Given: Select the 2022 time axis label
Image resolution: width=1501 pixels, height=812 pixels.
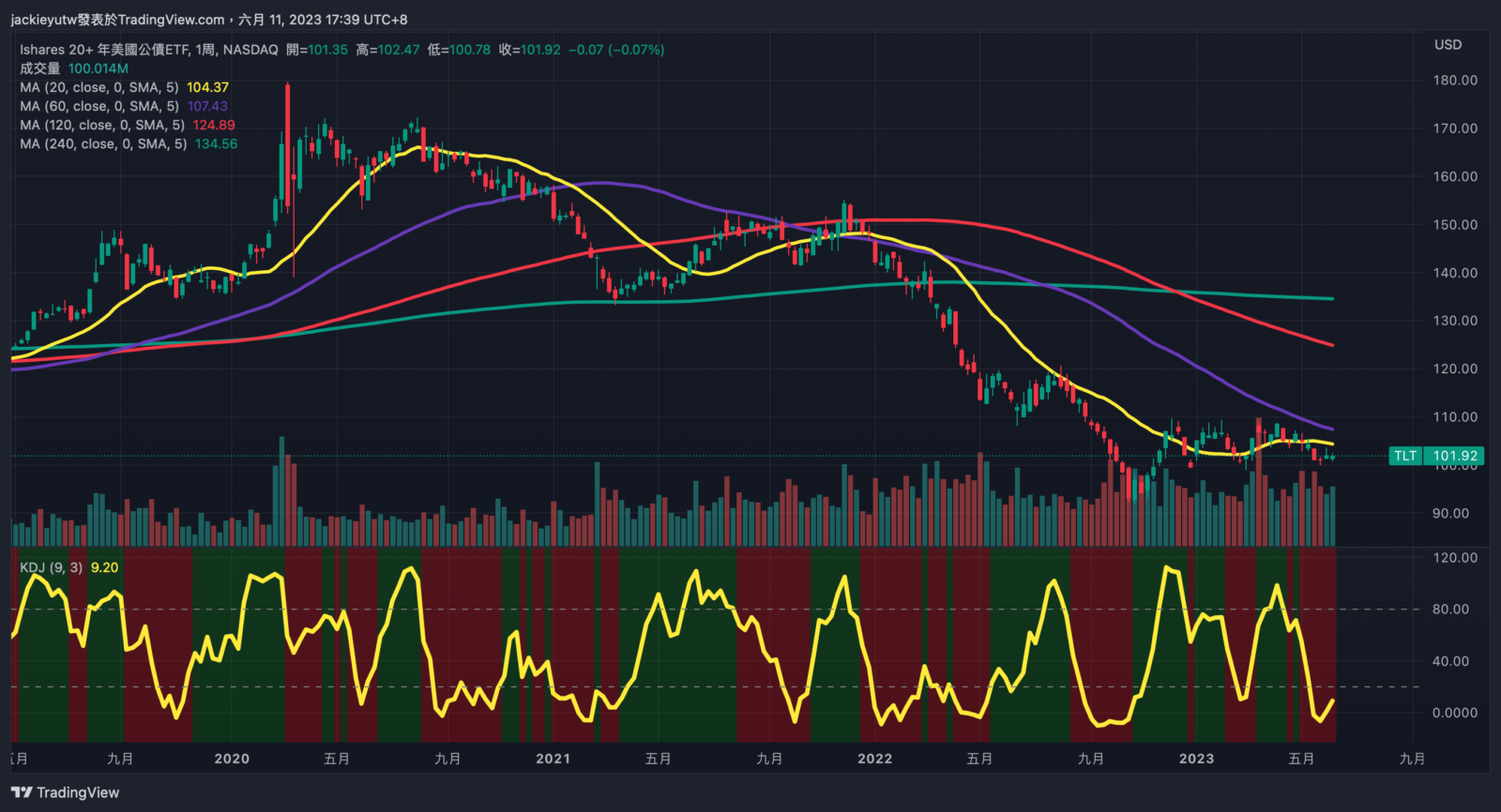Looking at the screenshot, I should [874, 759].
